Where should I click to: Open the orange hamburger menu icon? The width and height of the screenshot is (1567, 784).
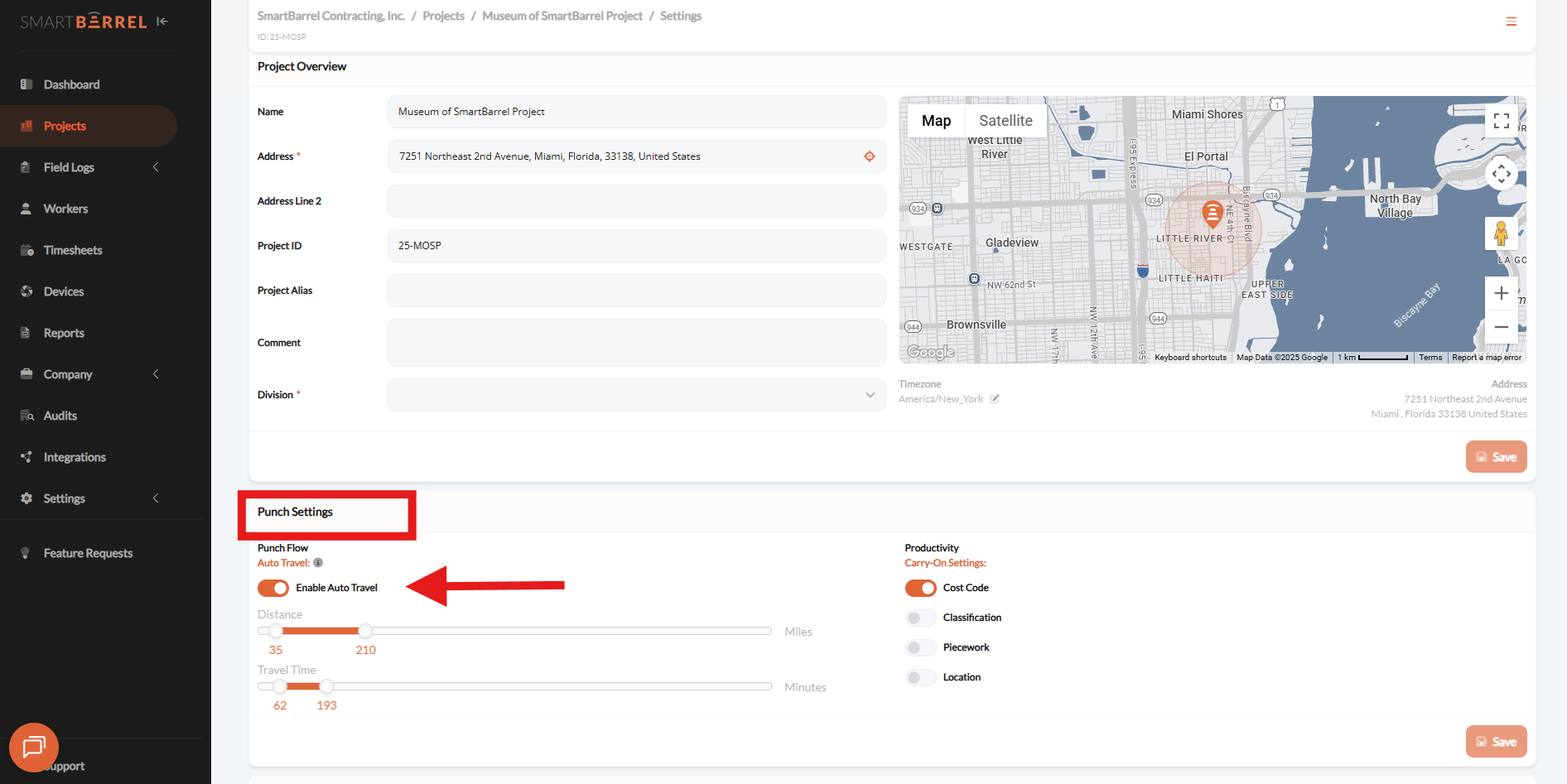tap(1512, 22)
